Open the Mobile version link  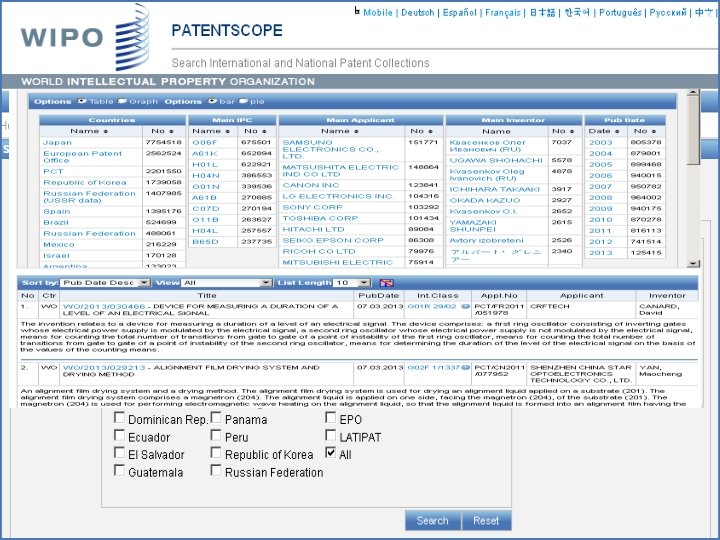pyautogui.click(x=378, y=13)
